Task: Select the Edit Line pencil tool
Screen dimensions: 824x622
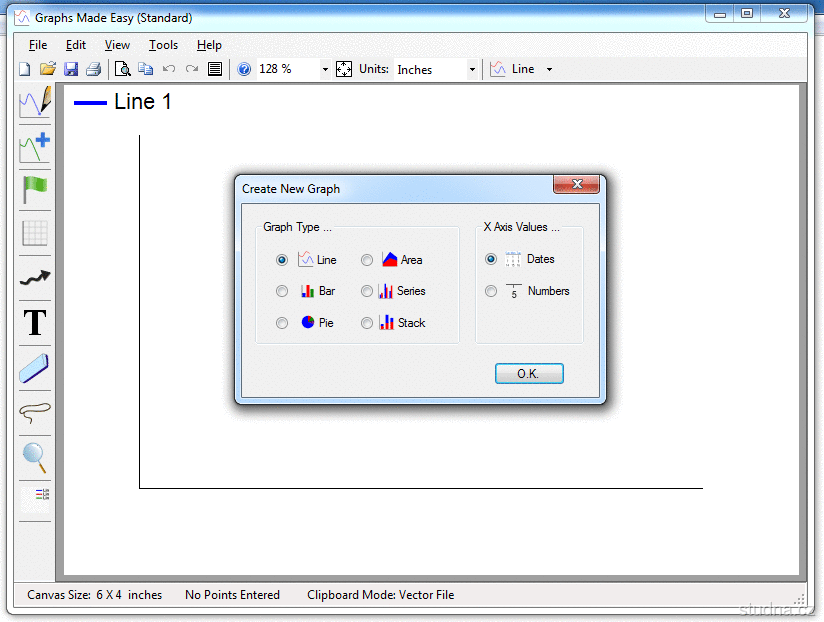Action: click(x=35, y=101)
